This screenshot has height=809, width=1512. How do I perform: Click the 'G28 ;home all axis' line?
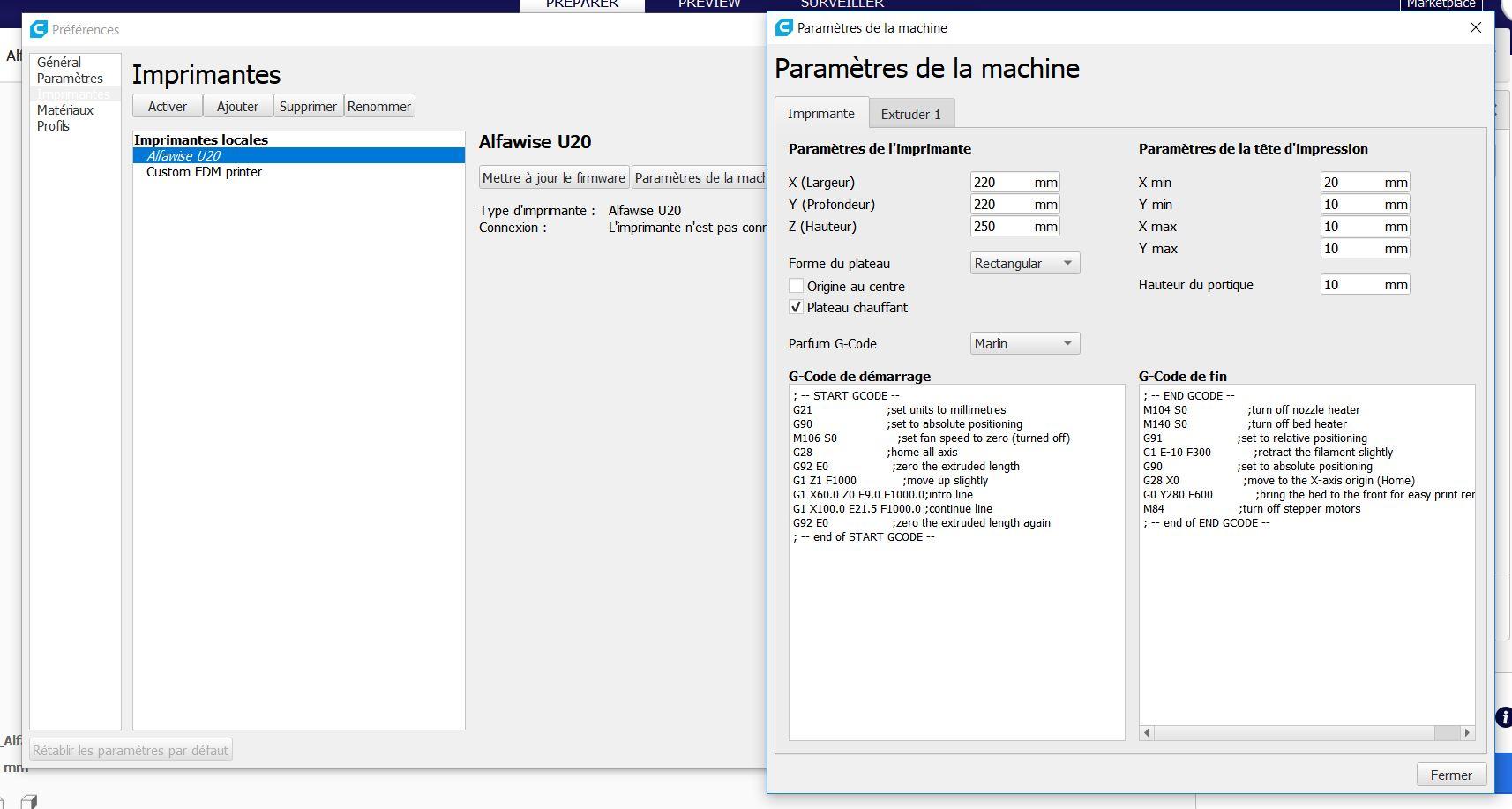875,452
